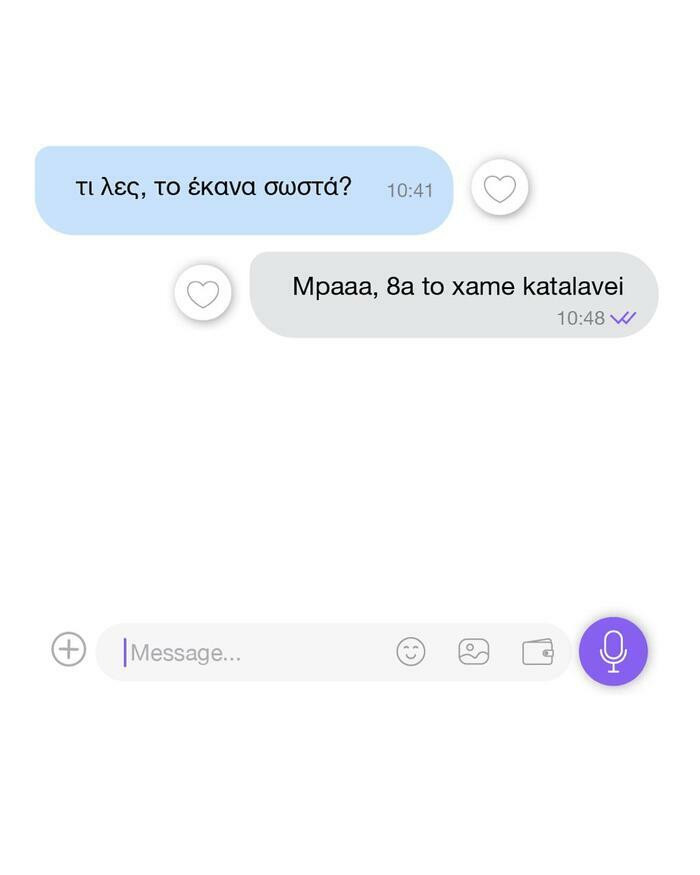Open the emoji and sticker picker
The image size is (700, 875).
click(x=411, y=651)
